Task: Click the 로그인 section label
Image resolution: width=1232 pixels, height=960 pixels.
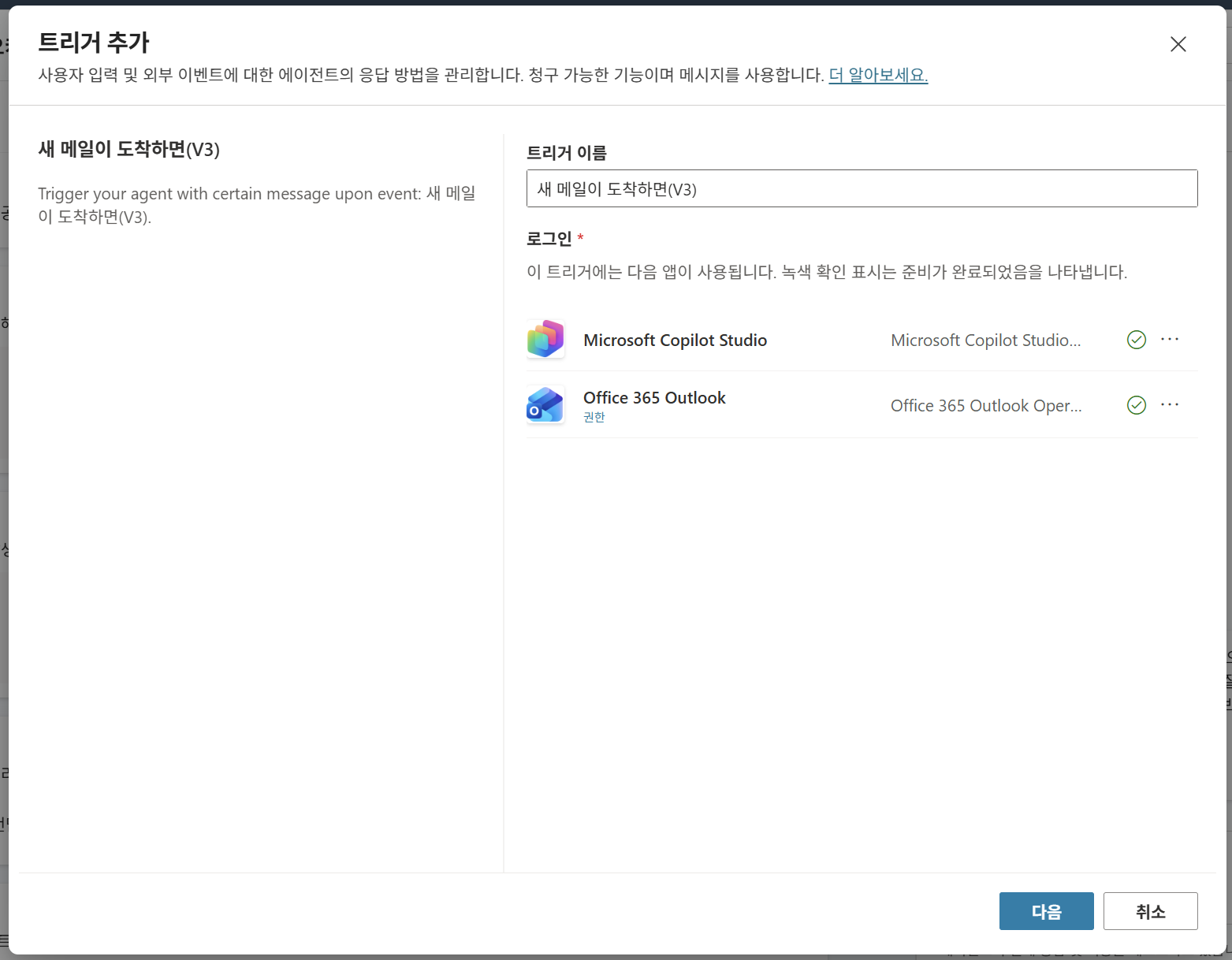Action: (x=549, y=238)
